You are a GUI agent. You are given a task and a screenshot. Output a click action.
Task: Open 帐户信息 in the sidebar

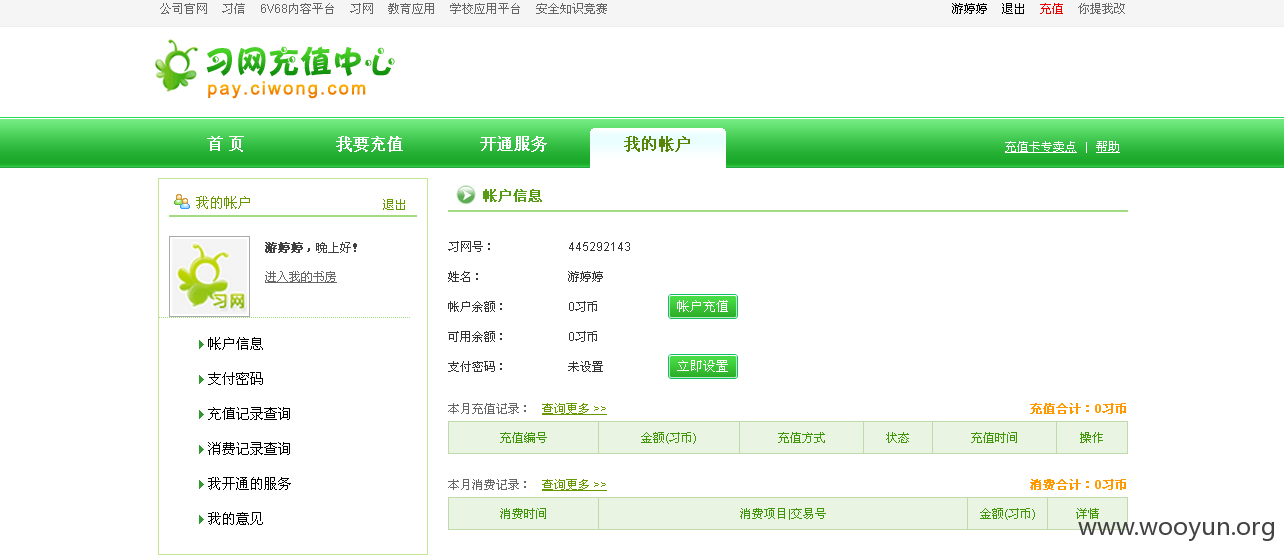tap(235, 344)
